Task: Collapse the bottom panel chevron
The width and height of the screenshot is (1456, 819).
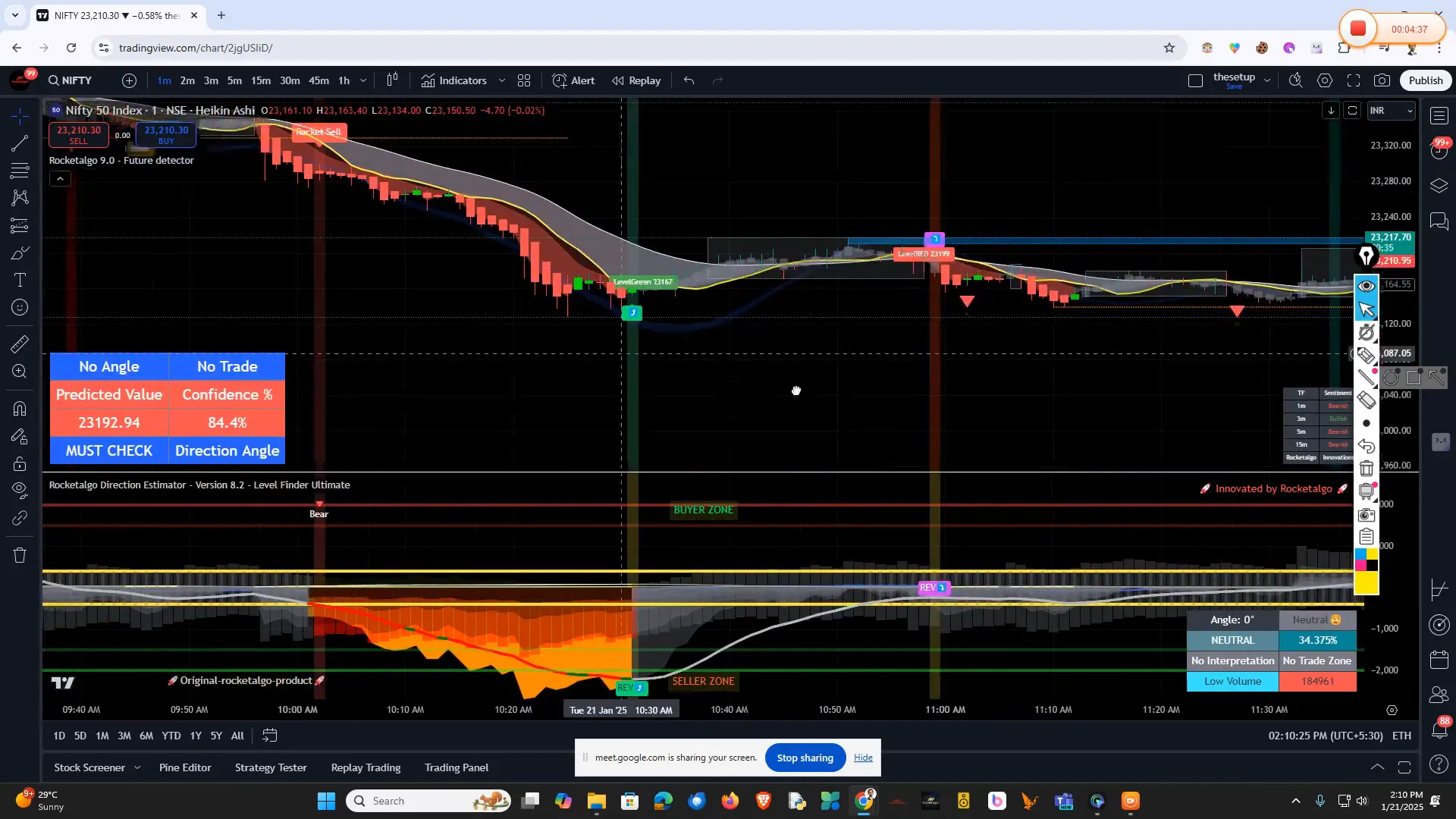Action: (1377, 767)
